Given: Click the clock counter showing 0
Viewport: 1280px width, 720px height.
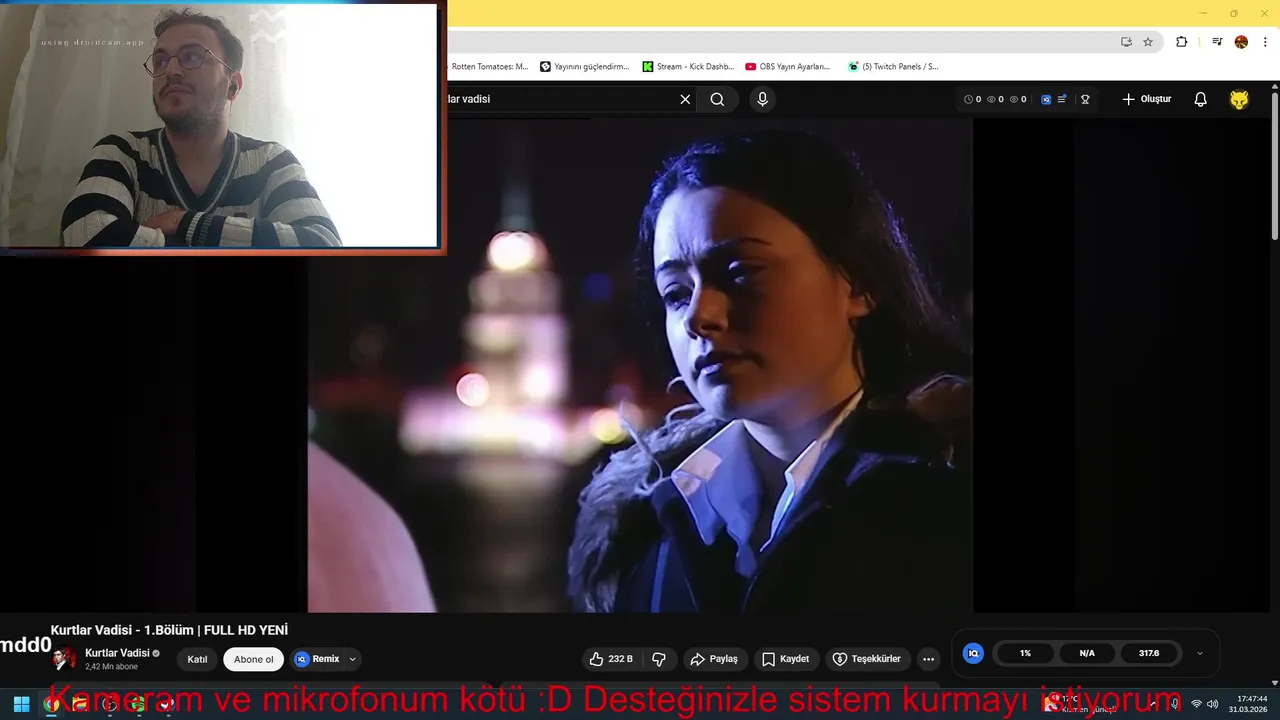Looking at the screenshot, I should click(x=972, y=99).
